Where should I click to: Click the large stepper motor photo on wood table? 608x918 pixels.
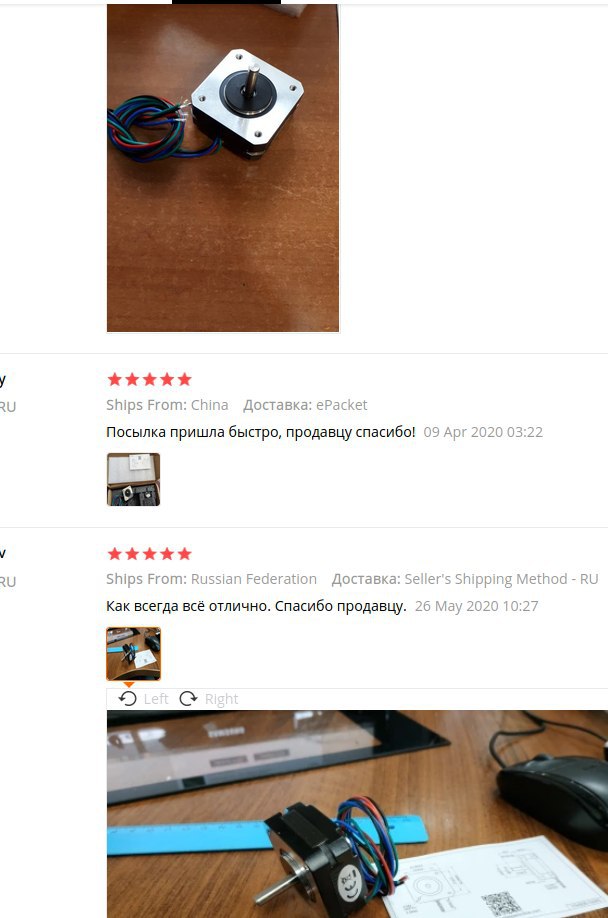[223, 168]
